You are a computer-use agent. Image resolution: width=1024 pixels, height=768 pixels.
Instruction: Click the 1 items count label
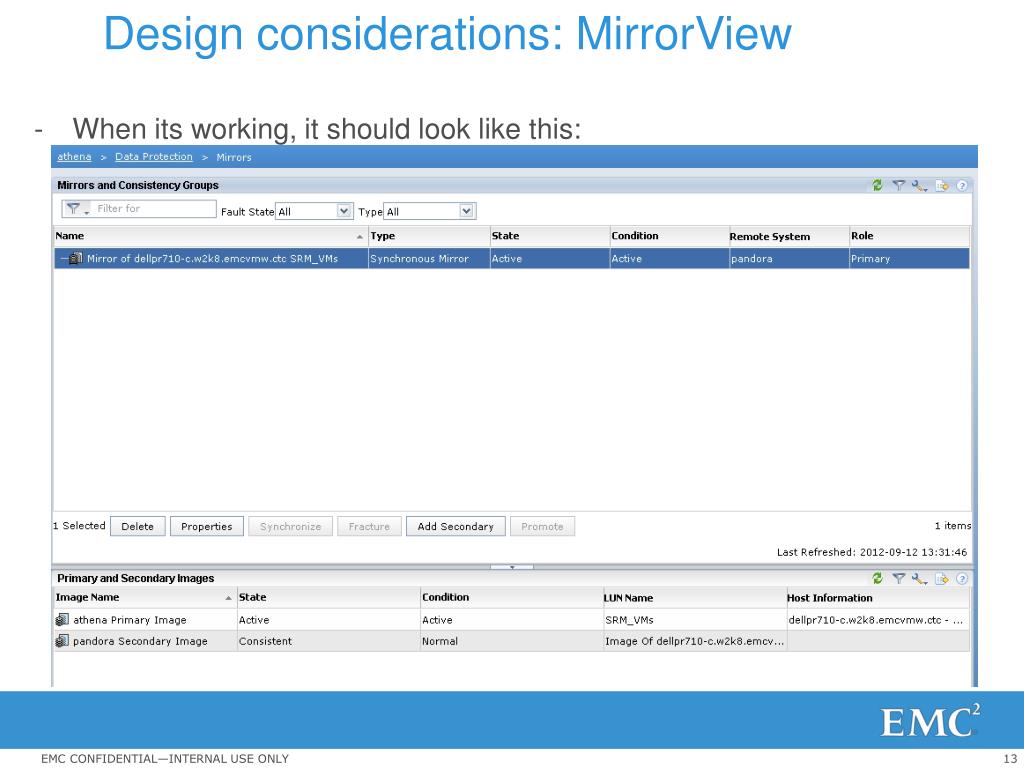tap(953, 526)
